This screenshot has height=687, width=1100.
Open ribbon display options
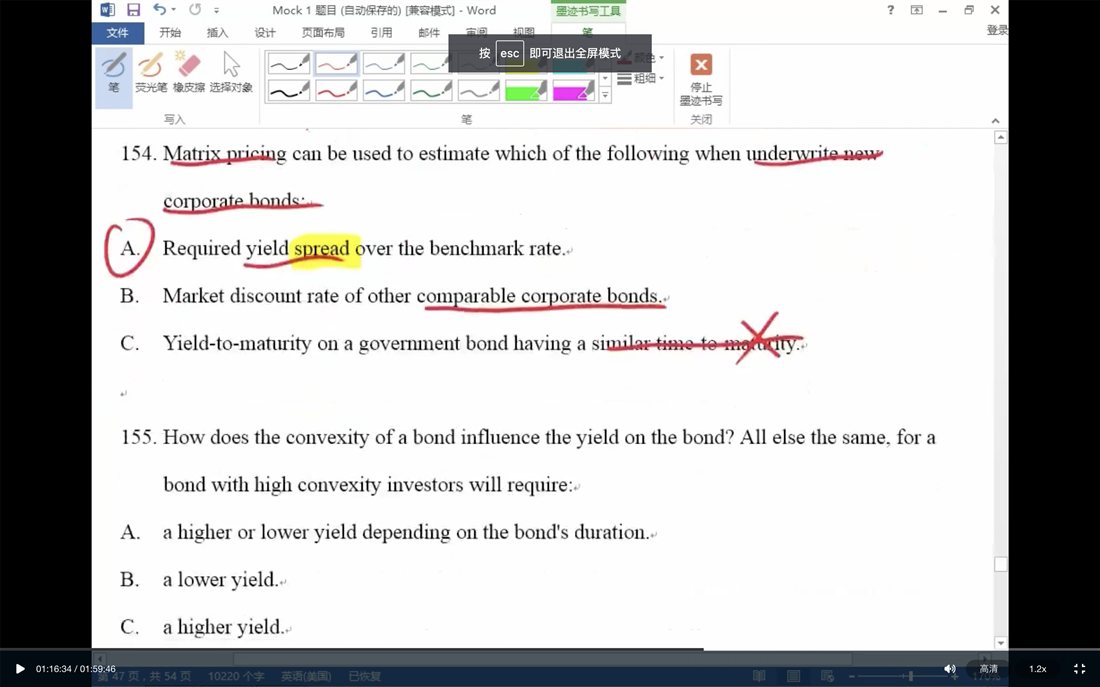point(917,10)
